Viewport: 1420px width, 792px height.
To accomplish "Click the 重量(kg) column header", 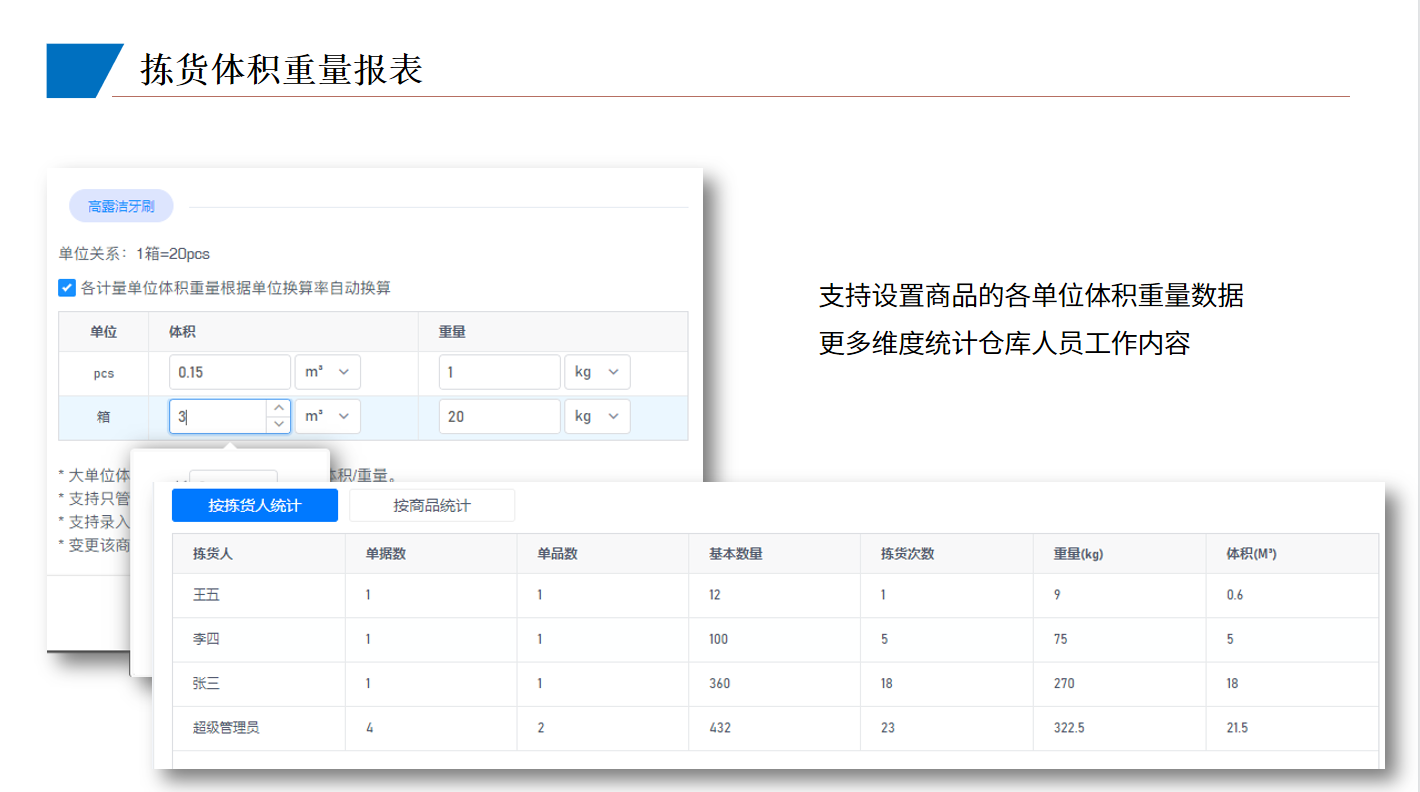I will 1078,553.
